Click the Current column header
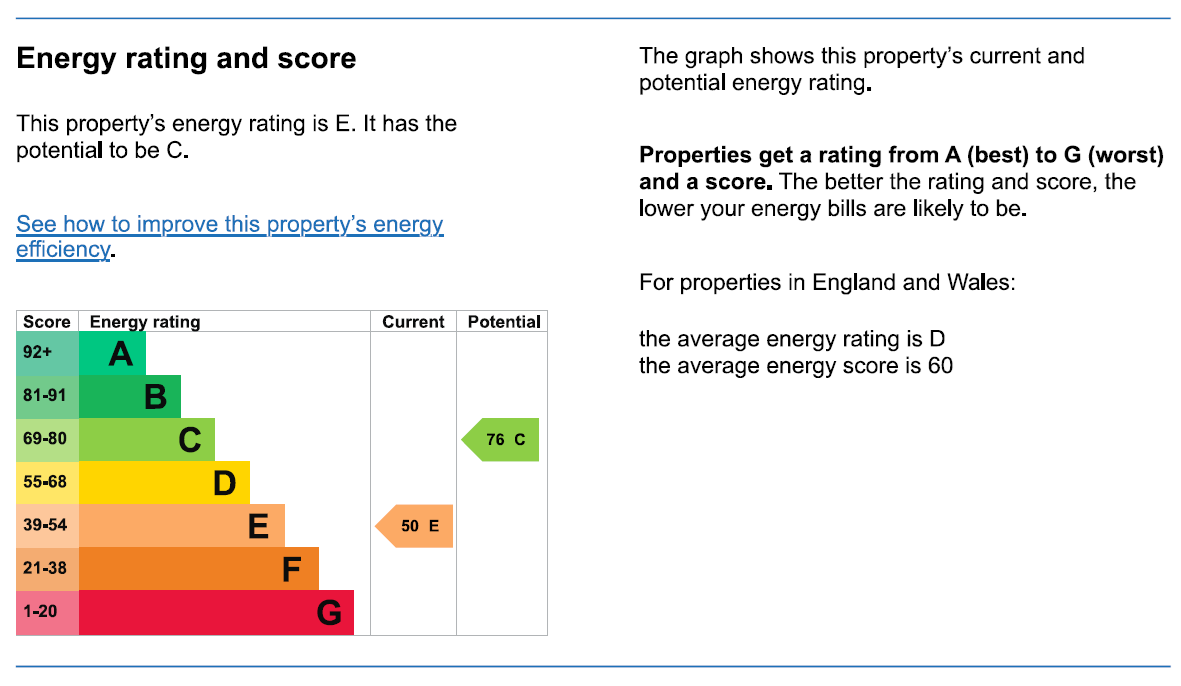The height and width of the screenshot is (686, 1181). click(x=413, y=322)
